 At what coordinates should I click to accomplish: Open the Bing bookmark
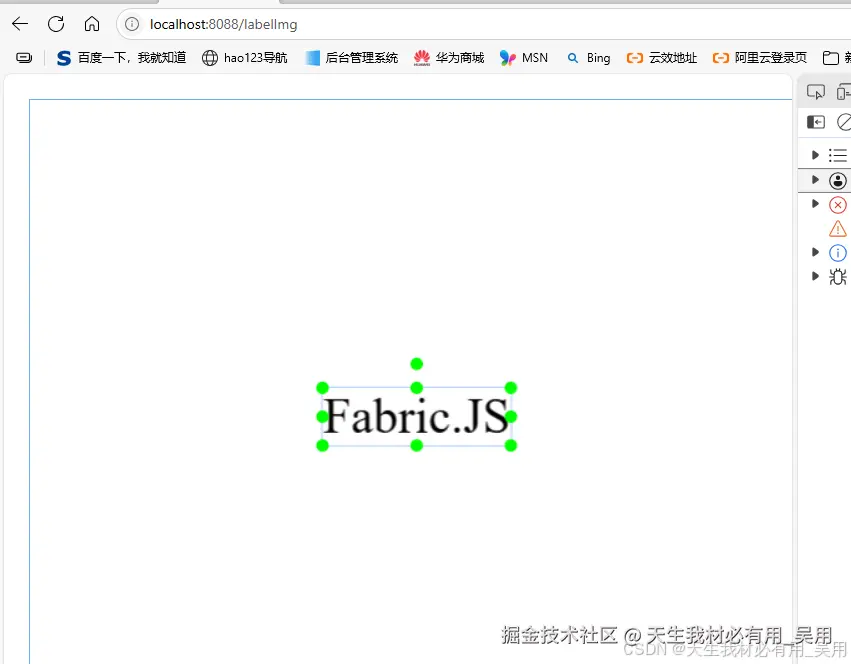588,57
